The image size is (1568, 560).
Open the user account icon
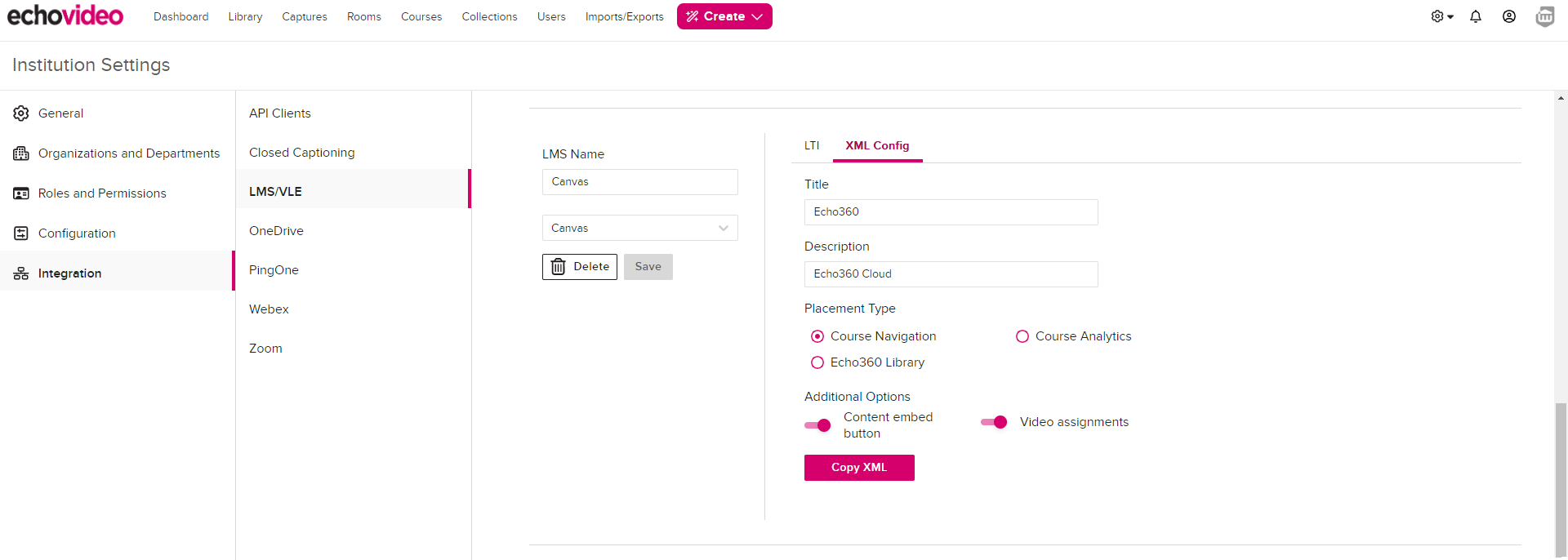tap(1509, 16)
